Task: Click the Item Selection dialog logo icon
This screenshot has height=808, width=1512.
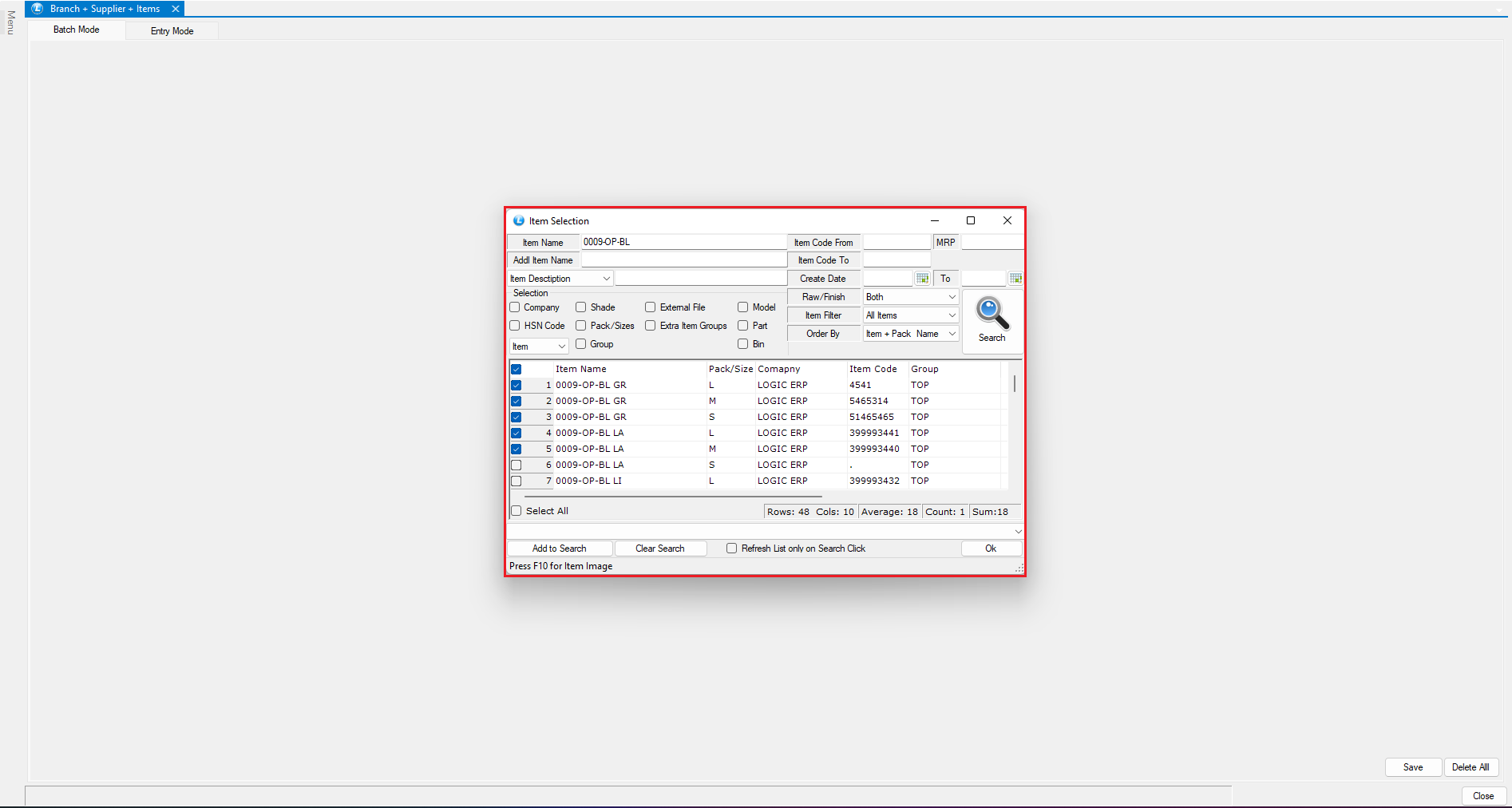Action: [x=519, y=221]
